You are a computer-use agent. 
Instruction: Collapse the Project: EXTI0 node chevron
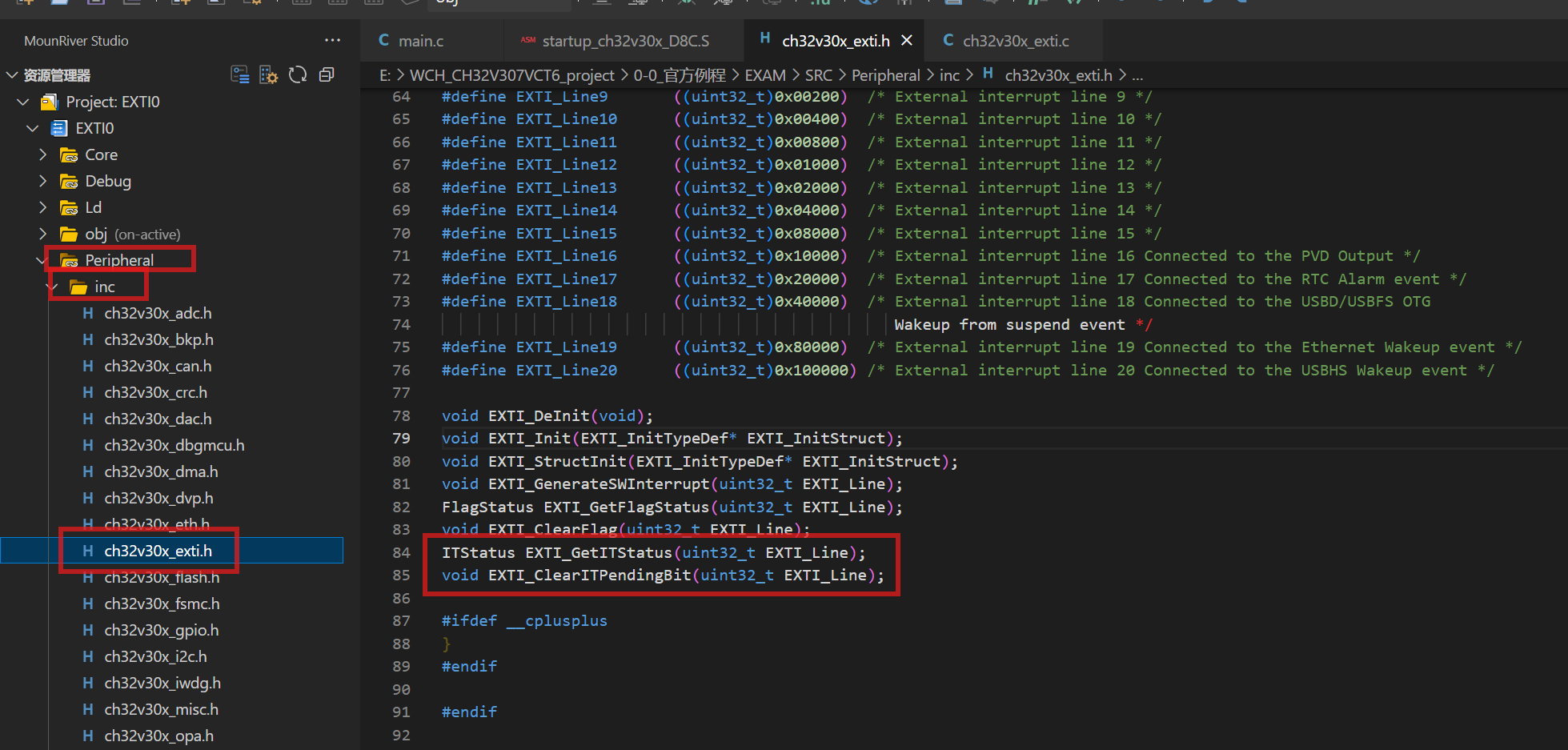click(22, 102)
